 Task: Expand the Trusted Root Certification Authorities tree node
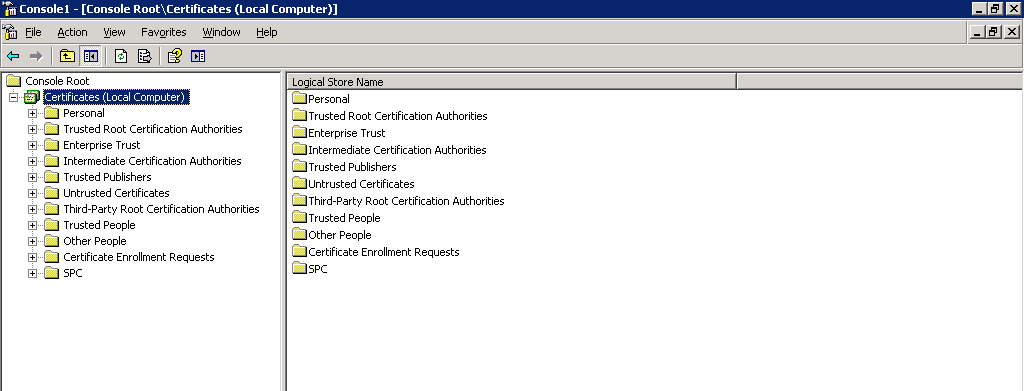32,129
